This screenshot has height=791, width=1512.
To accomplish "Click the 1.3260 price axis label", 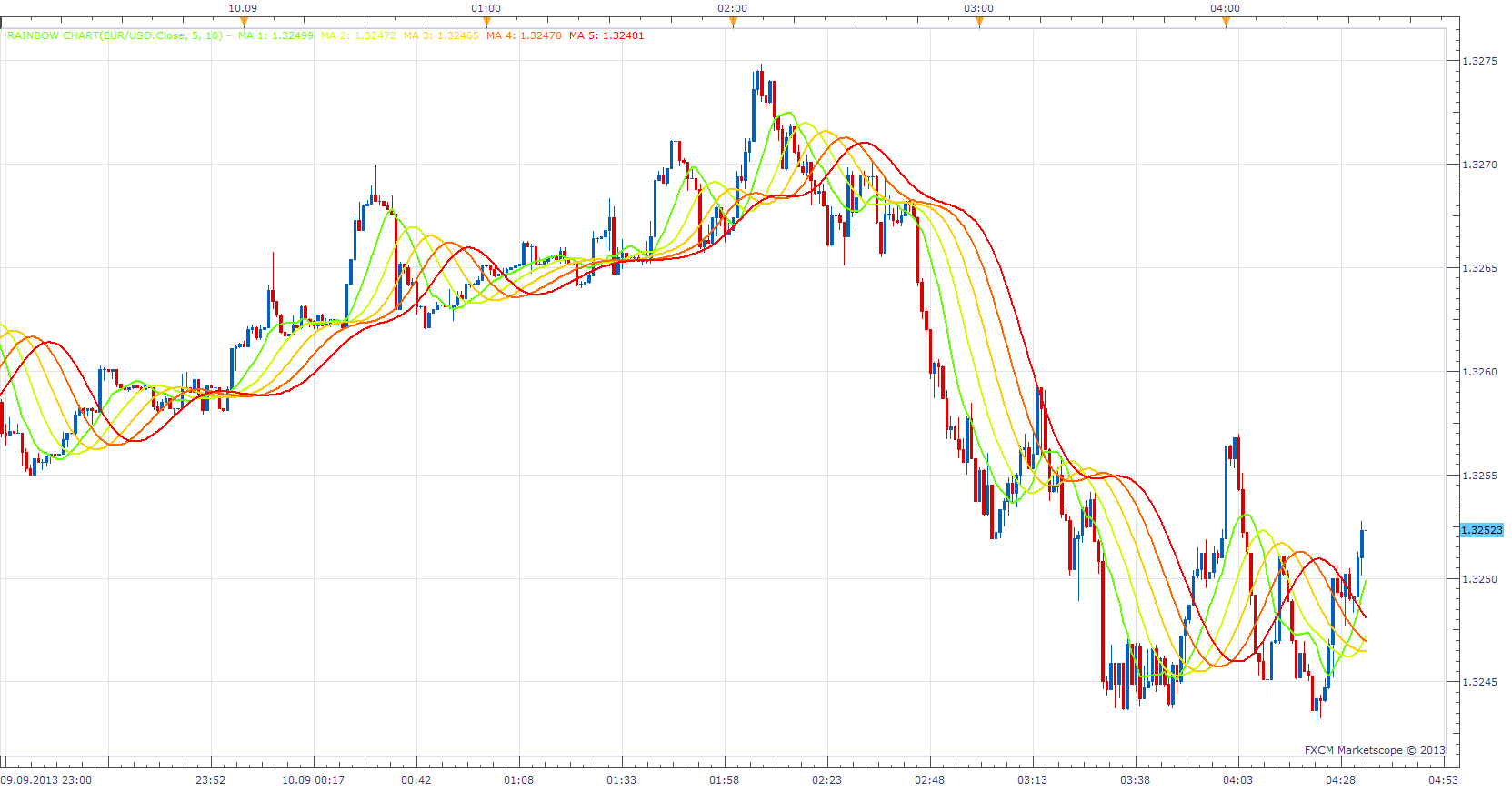I will [x=1479, y=372].
